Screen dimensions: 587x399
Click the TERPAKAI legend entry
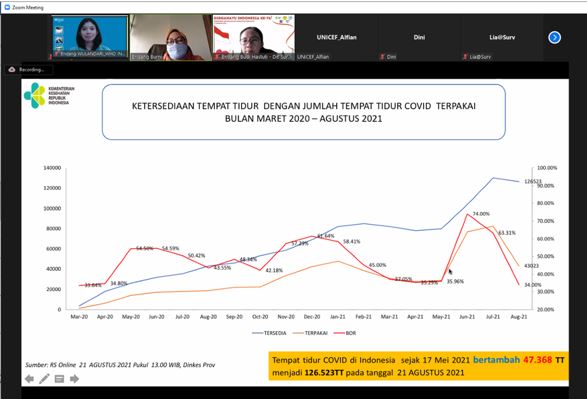(x=310, y=333)
